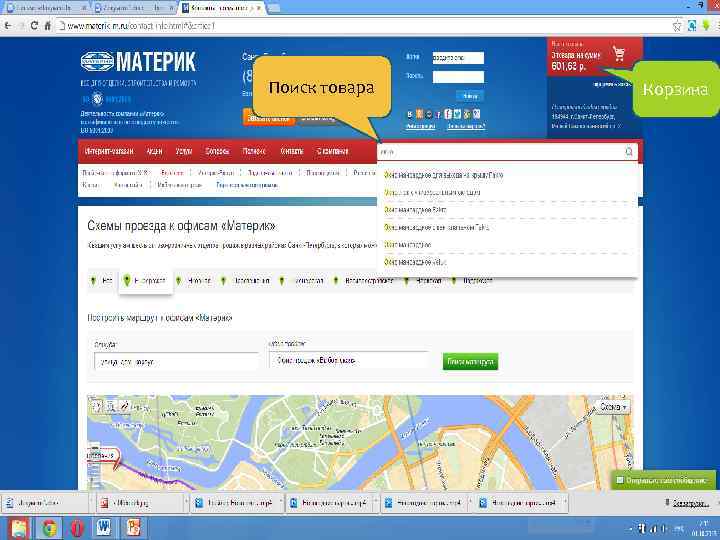Open the Twitter bird social icon

[x=457, y=114]
